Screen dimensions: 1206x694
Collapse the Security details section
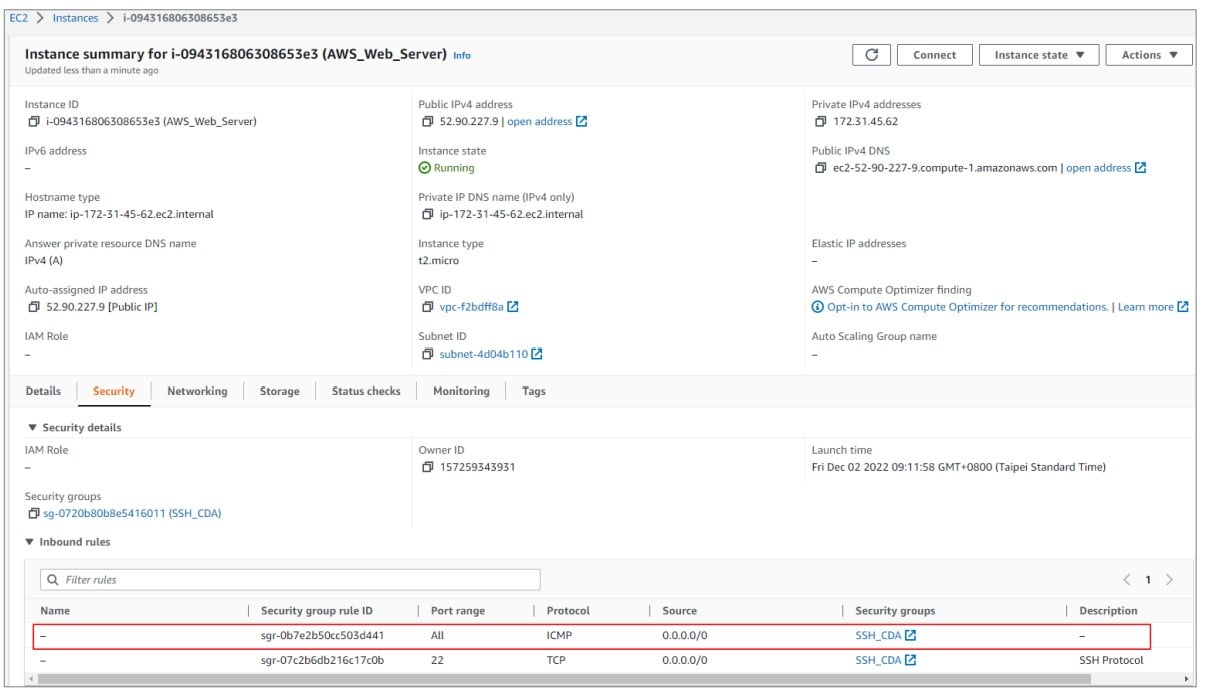point(31,428)
